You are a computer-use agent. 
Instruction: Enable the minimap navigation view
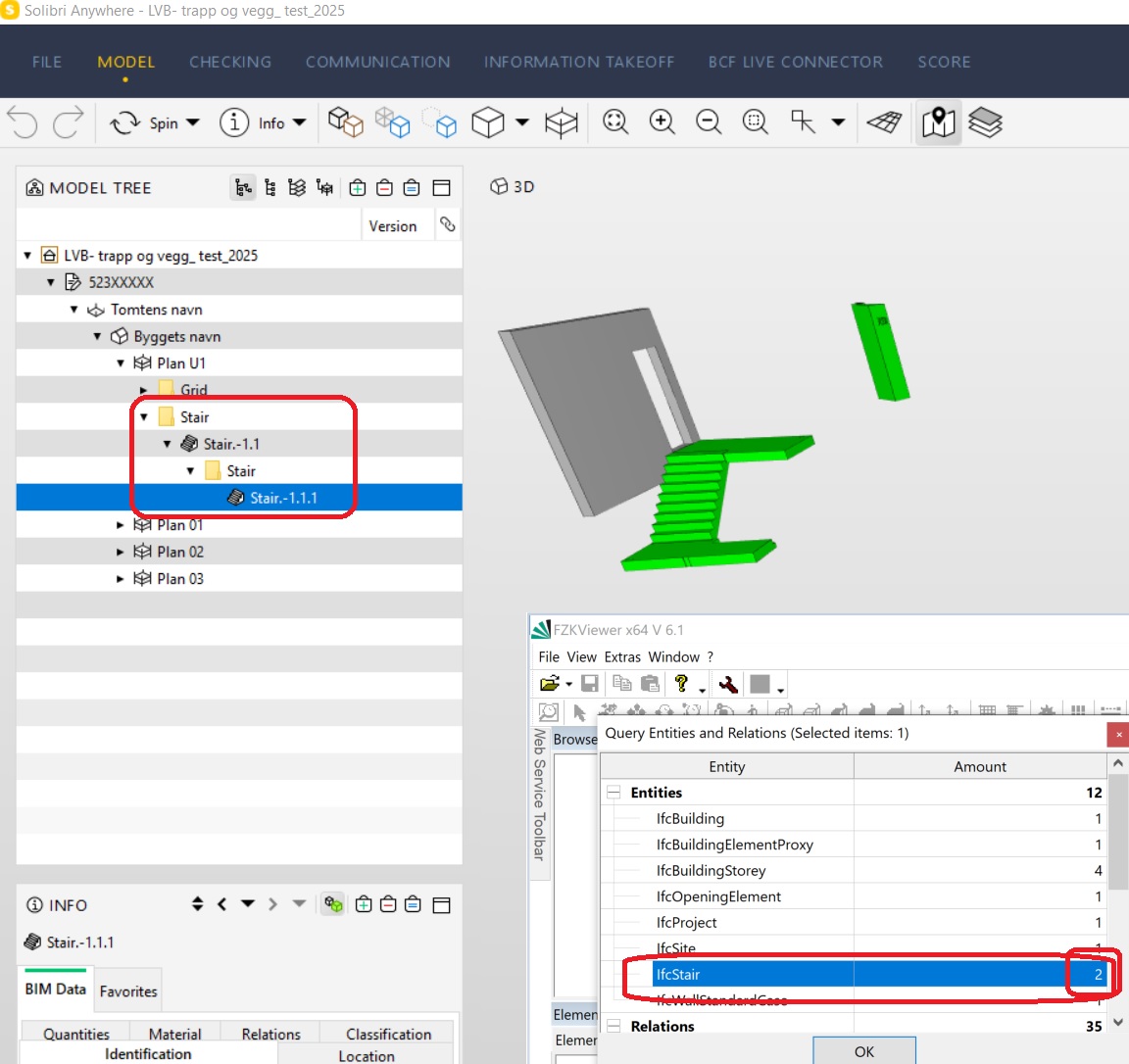tap(938, 122)
